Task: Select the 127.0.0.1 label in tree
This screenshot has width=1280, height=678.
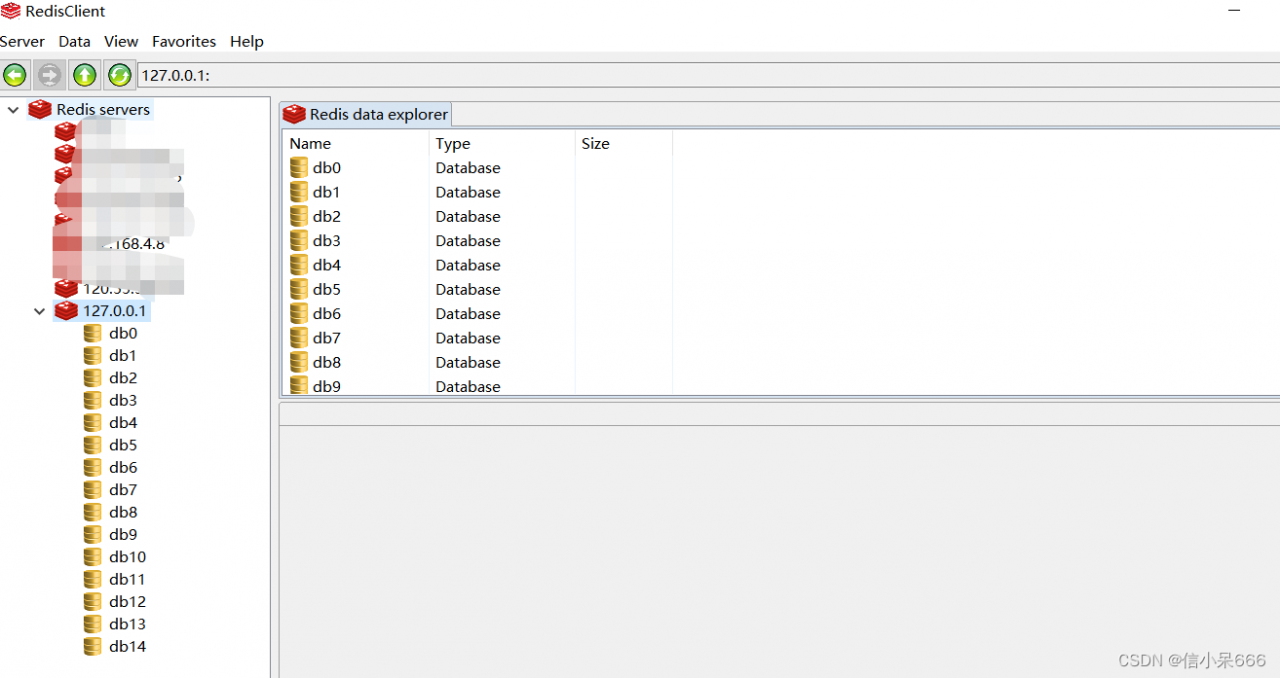Action: [115, 311]
